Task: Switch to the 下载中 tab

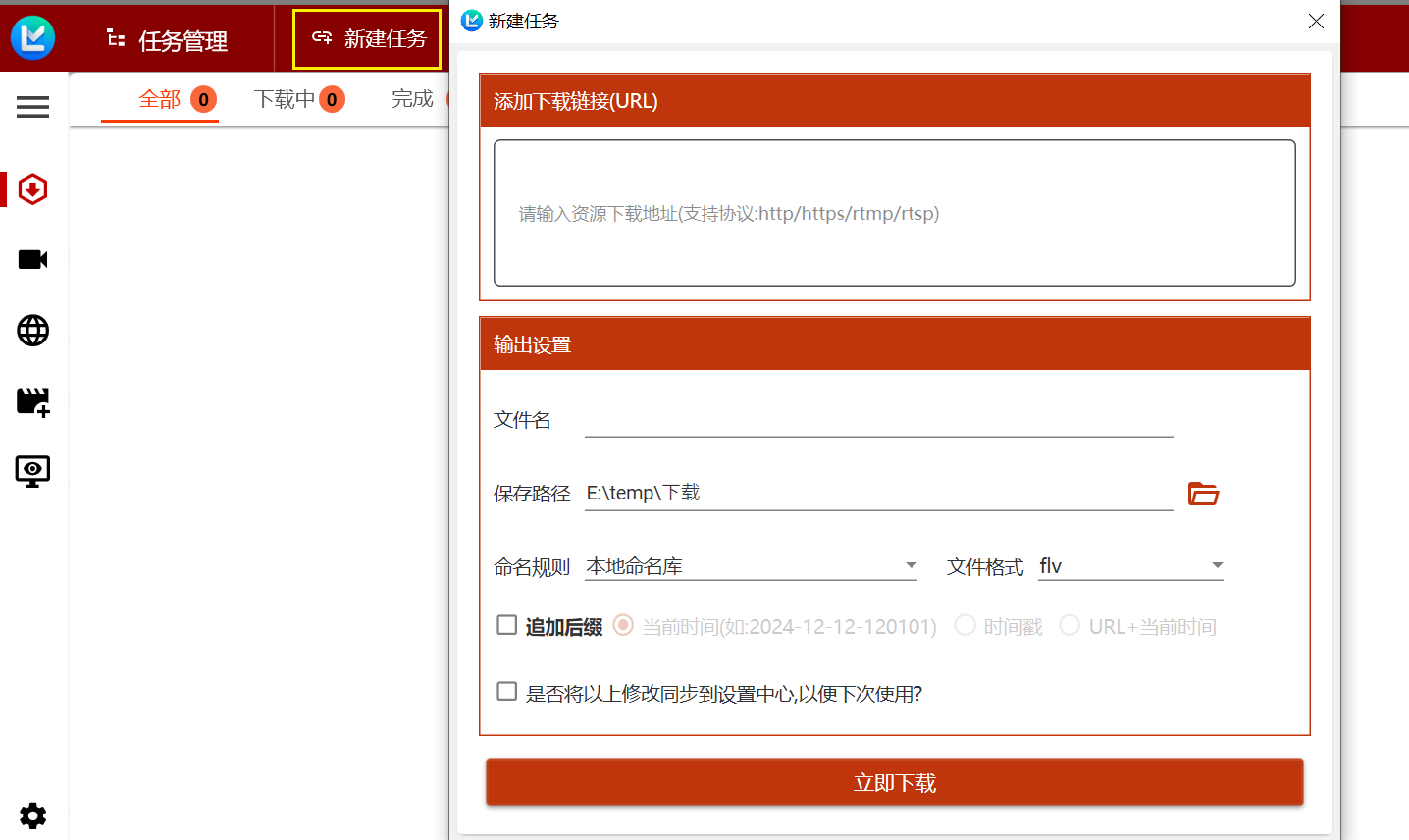Action: pyautogui.click(x=285, y=99)
